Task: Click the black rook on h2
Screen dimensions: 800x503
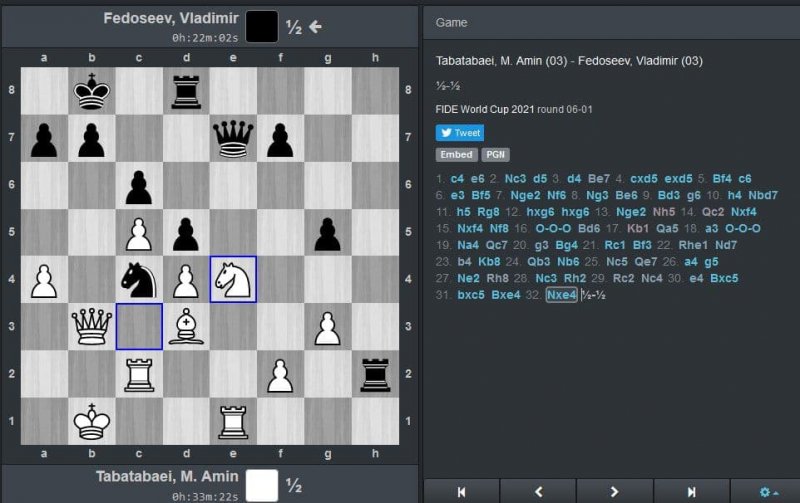Action: (x=374, y=373)
